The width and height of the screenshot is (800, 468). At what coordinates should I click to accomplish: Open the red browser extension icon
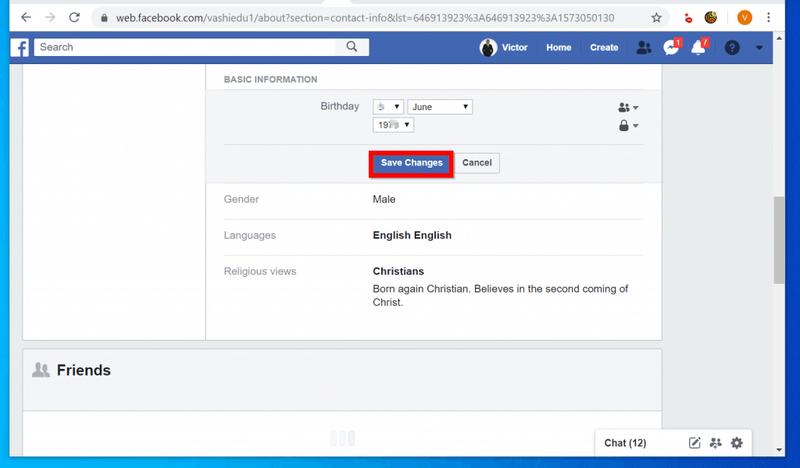[688, 18]
